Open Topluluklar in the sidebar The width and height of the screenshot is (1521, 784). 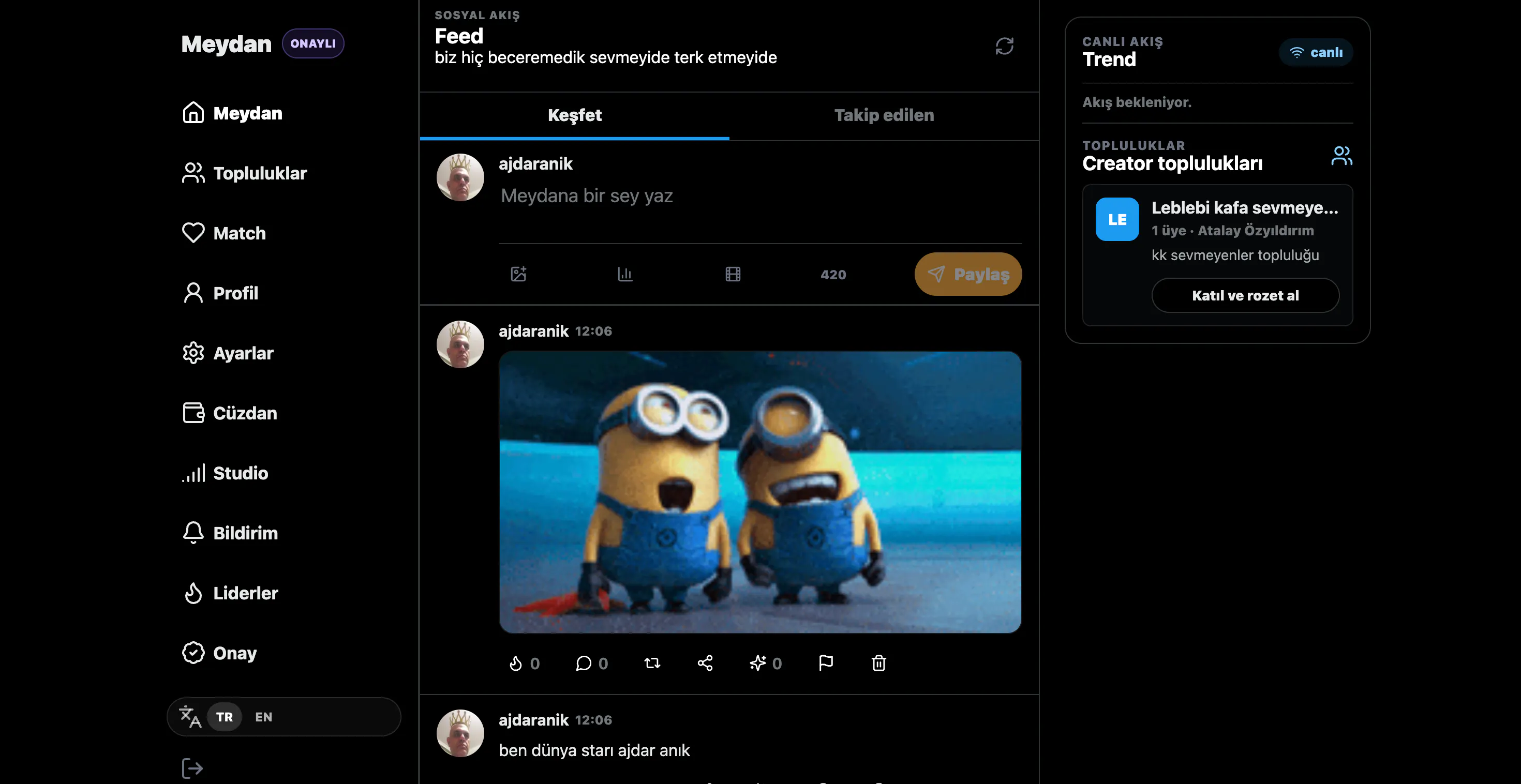tap(245, 173)
